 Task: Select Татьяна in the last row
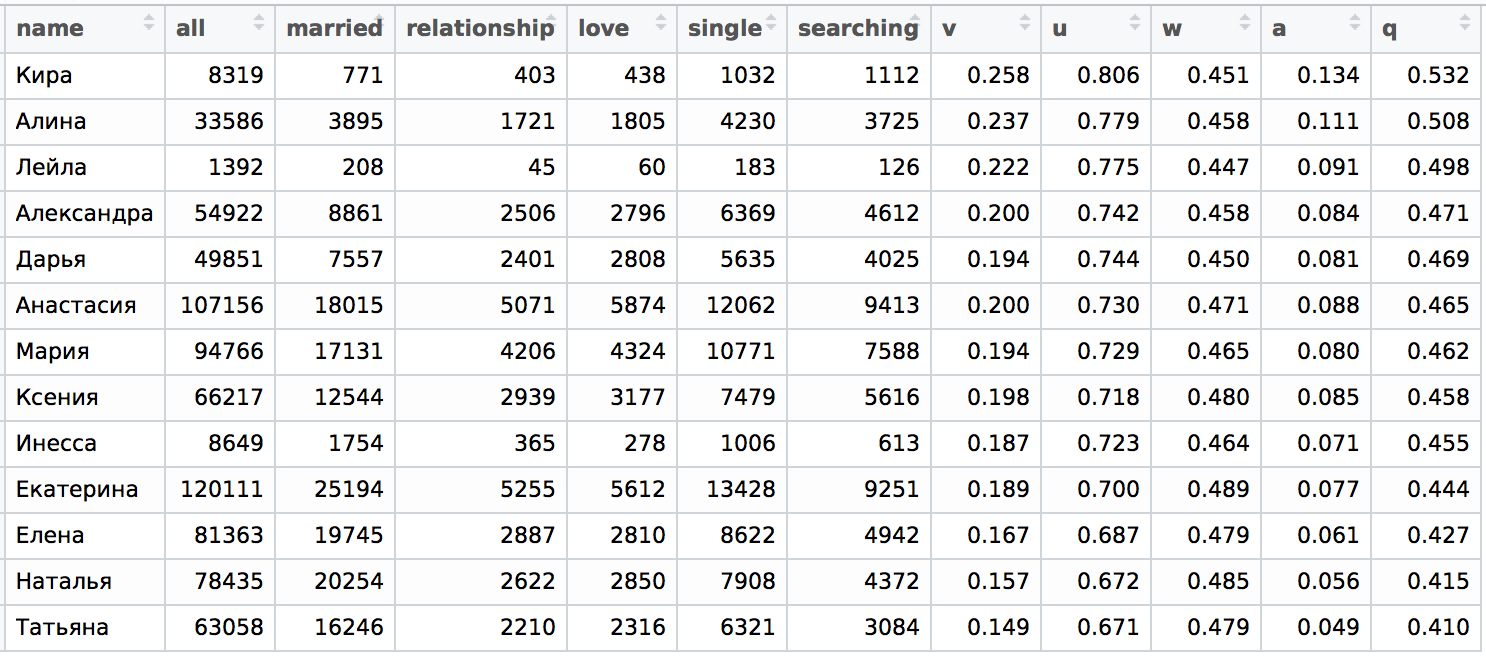86,627
